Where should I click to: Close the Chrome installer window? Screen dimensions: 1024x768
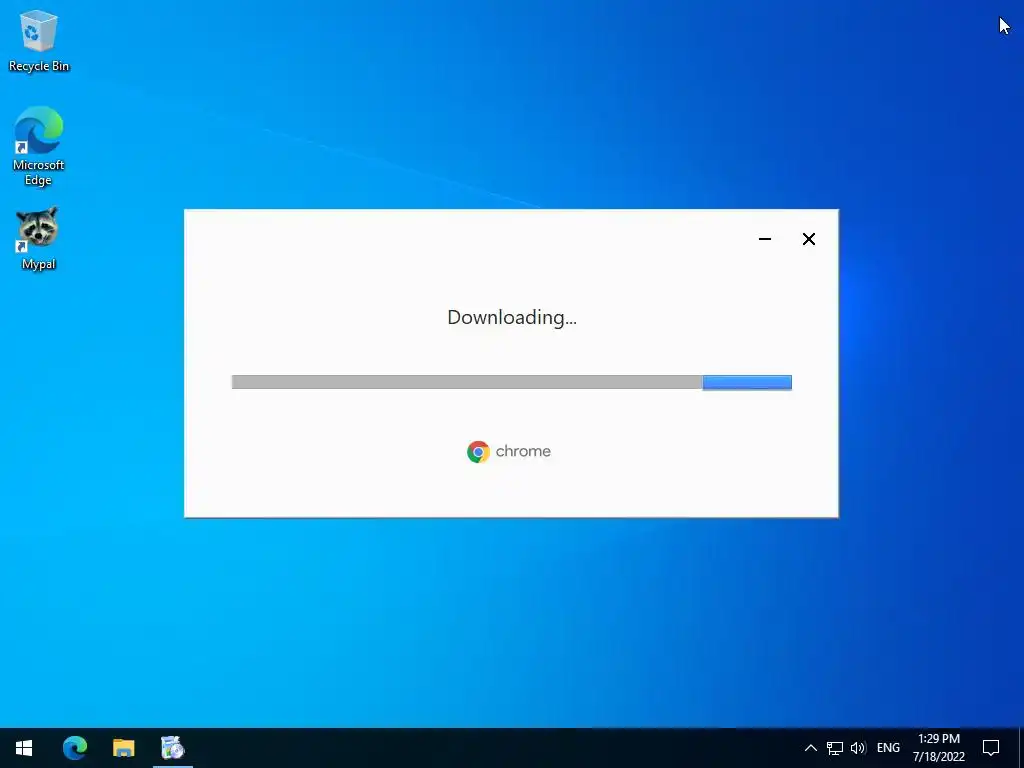click(808, 239)
